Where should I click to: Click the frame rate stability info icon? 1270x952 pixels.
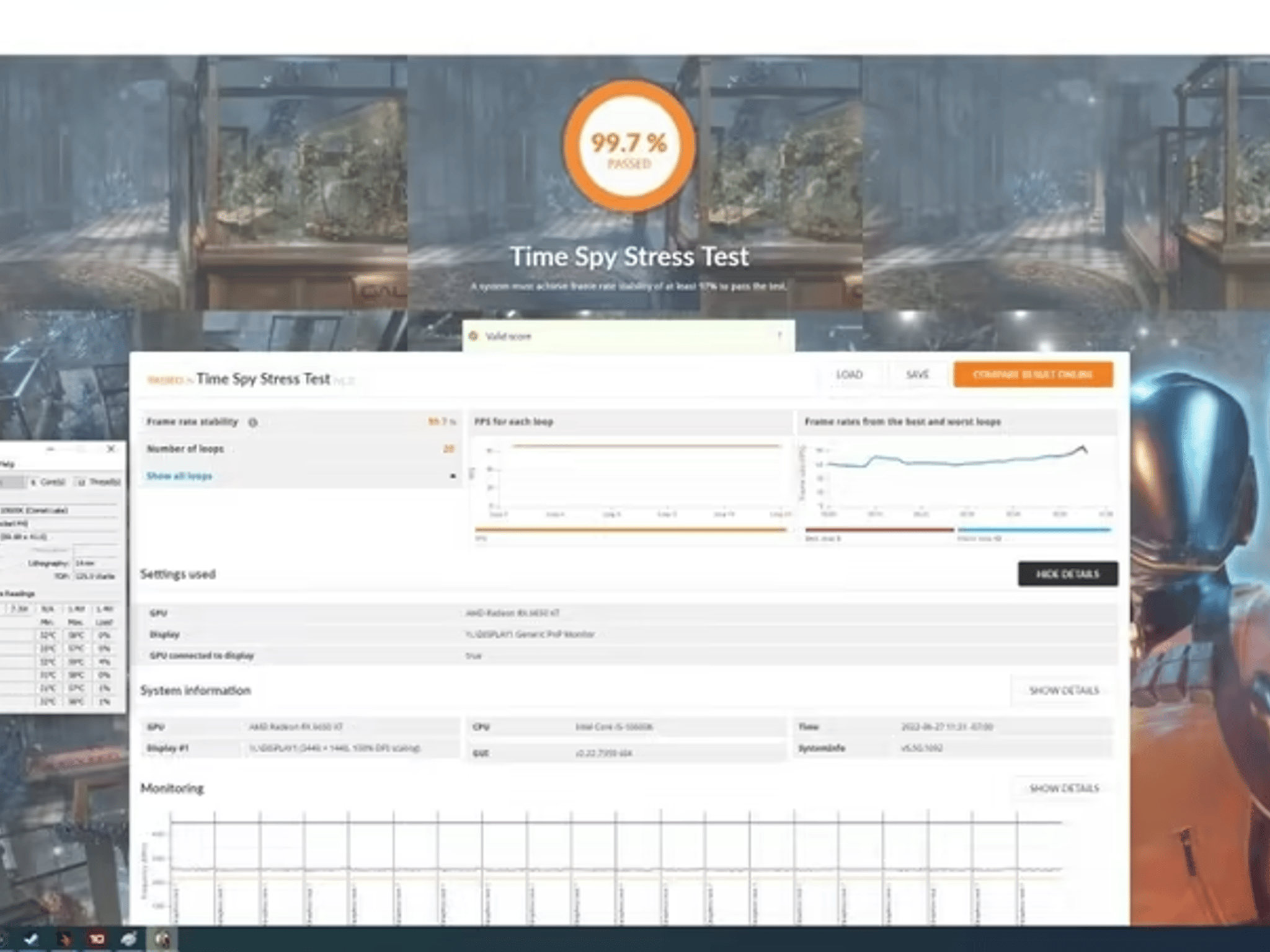(252, 423)
